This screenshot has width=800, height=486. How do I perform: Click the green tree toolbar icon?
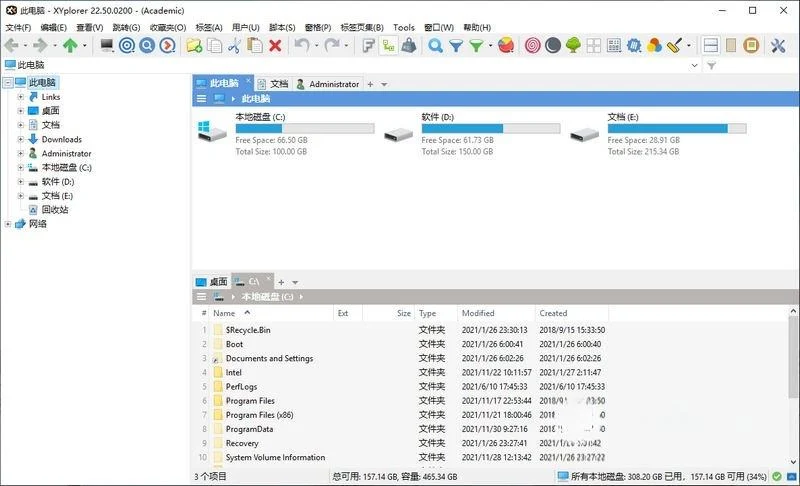[x=573, y=45]
